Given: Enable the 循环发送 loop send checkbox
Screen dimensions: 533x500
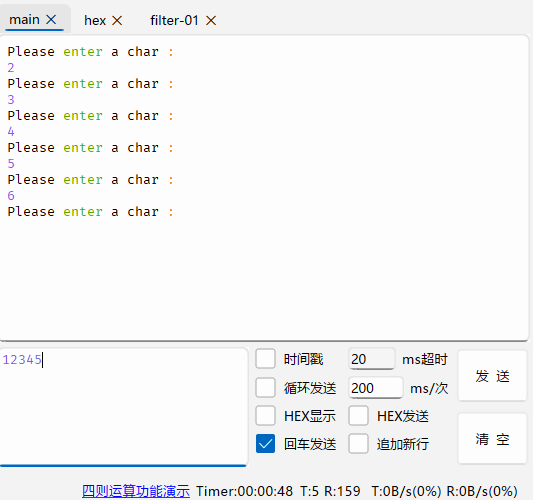Looking at the screenshot, I should pyautogui.click(x=265, y=387).
